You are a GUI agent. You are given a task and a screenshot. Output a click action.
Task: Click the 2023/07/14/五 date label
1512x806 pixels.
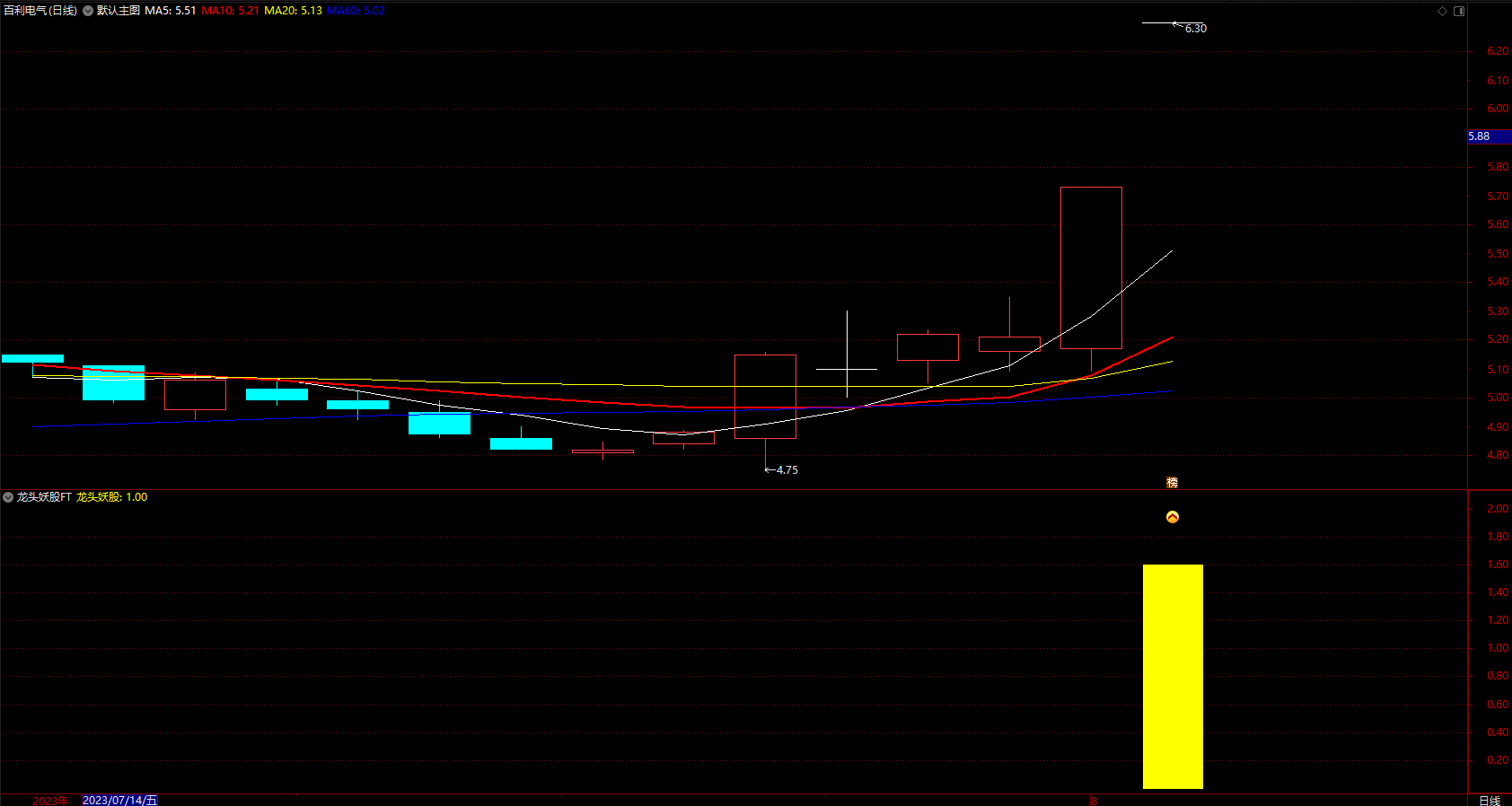(119, 800)
